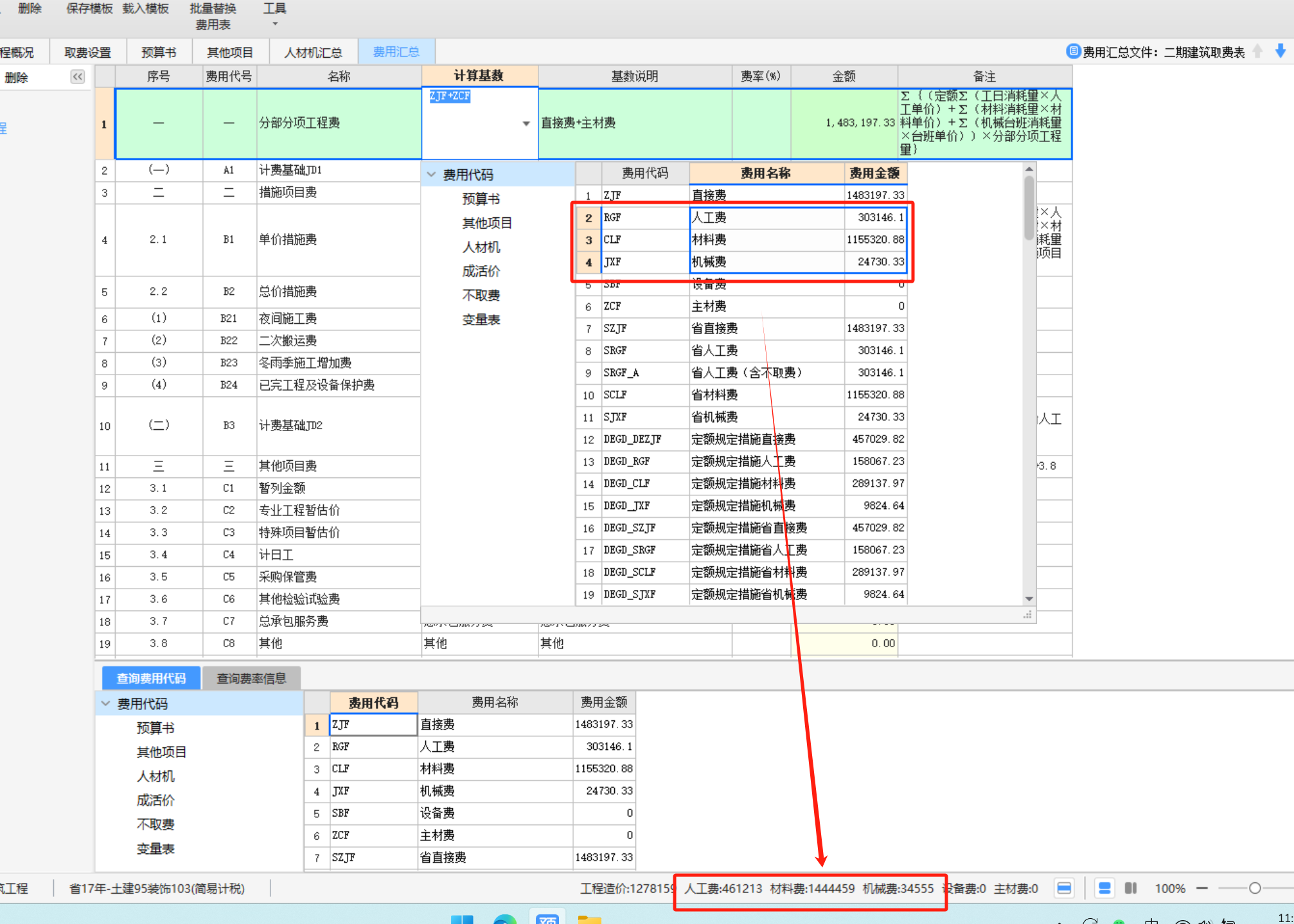The image size is (1294, 924).
Task: Open the Windows Start button on taskbar
Action: point(462,919)
